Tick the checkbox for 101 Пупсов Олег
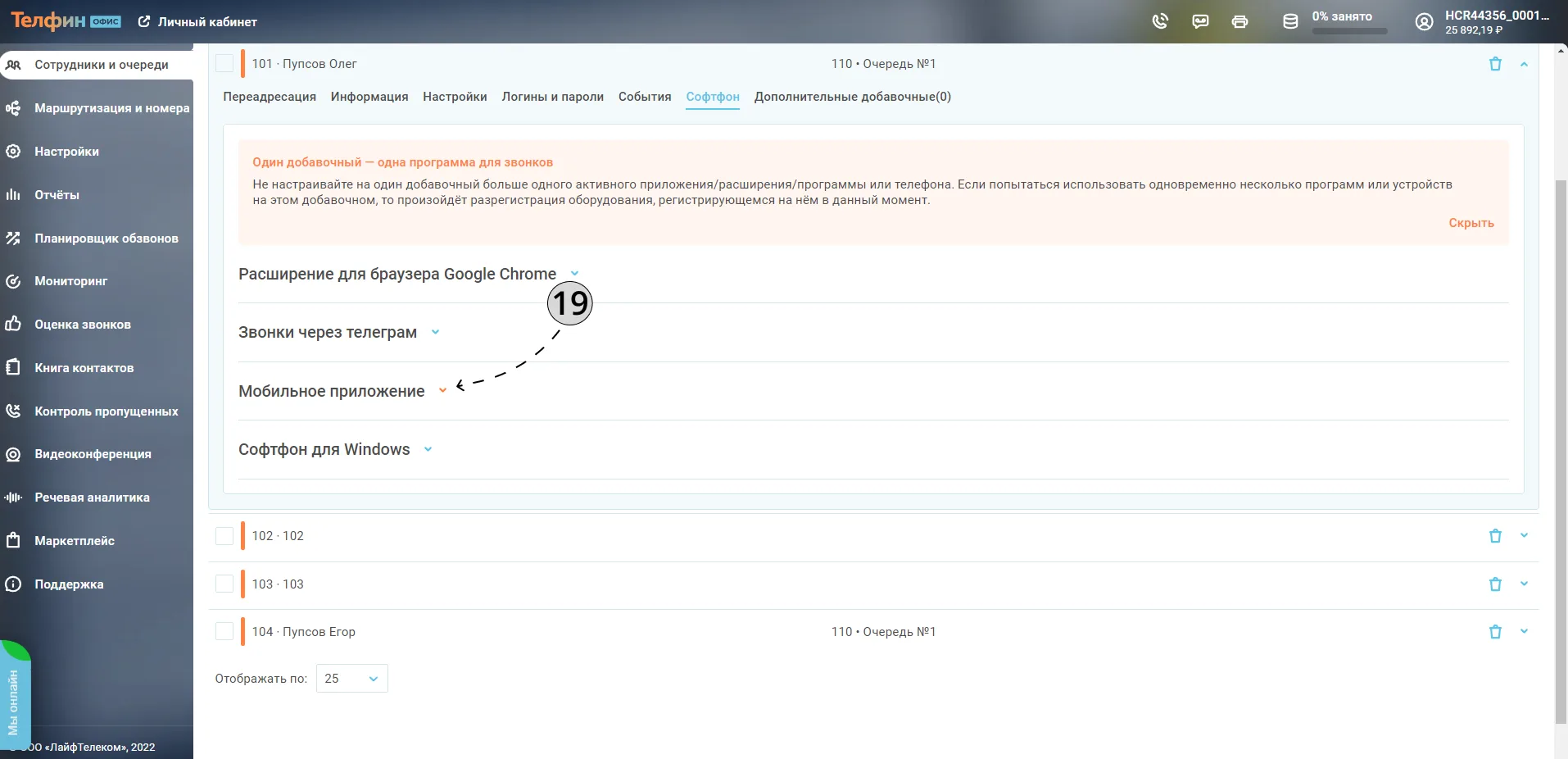The image size is (1568, 759). pyautogui.click(x=224, y=64)
